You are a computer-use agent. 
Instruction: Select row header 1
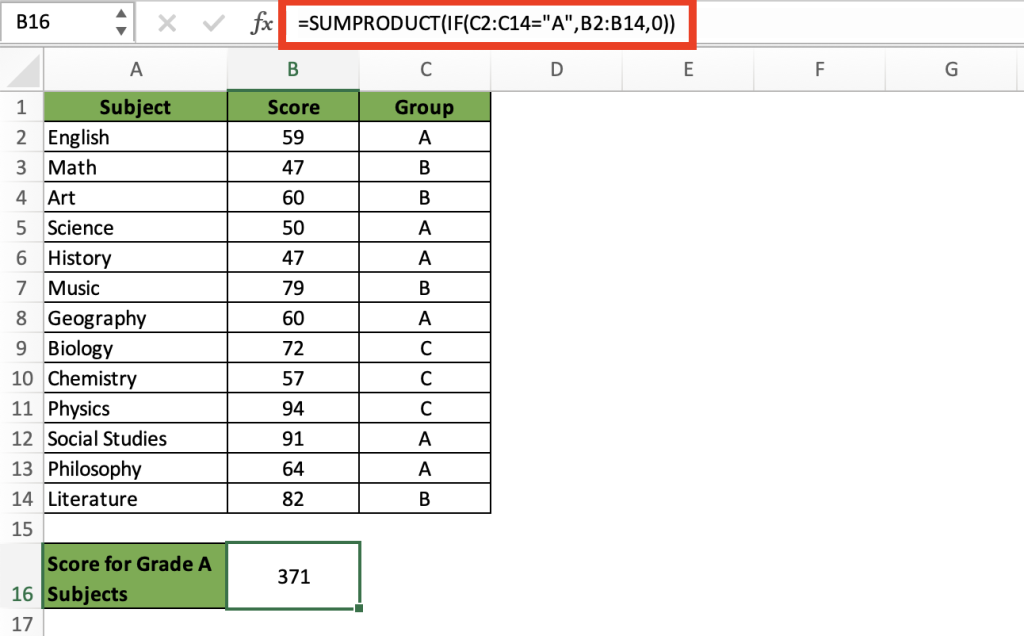pyautogui.click(x=21, y=106)
